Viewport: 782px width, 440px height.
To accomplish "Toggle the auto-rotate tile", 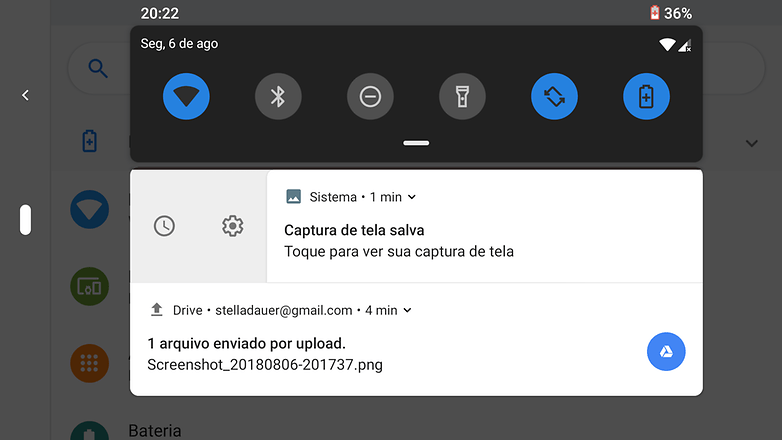I will 554,96.
